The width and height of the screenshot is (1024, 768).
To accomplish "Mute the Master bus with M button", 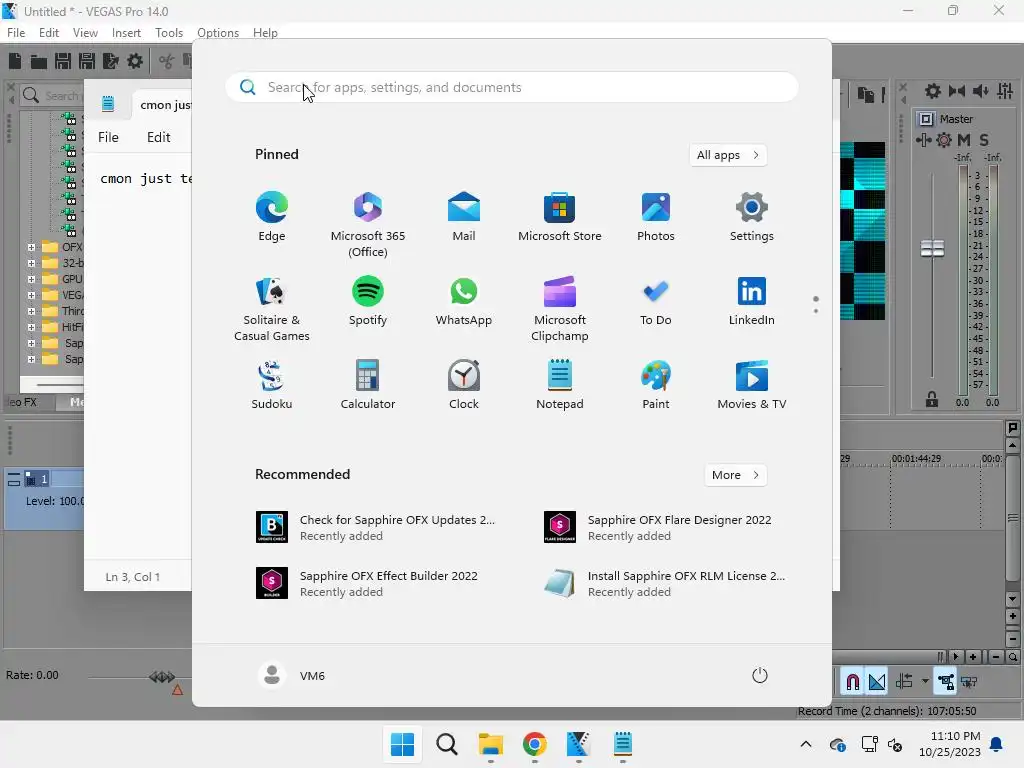I will 964,140.
